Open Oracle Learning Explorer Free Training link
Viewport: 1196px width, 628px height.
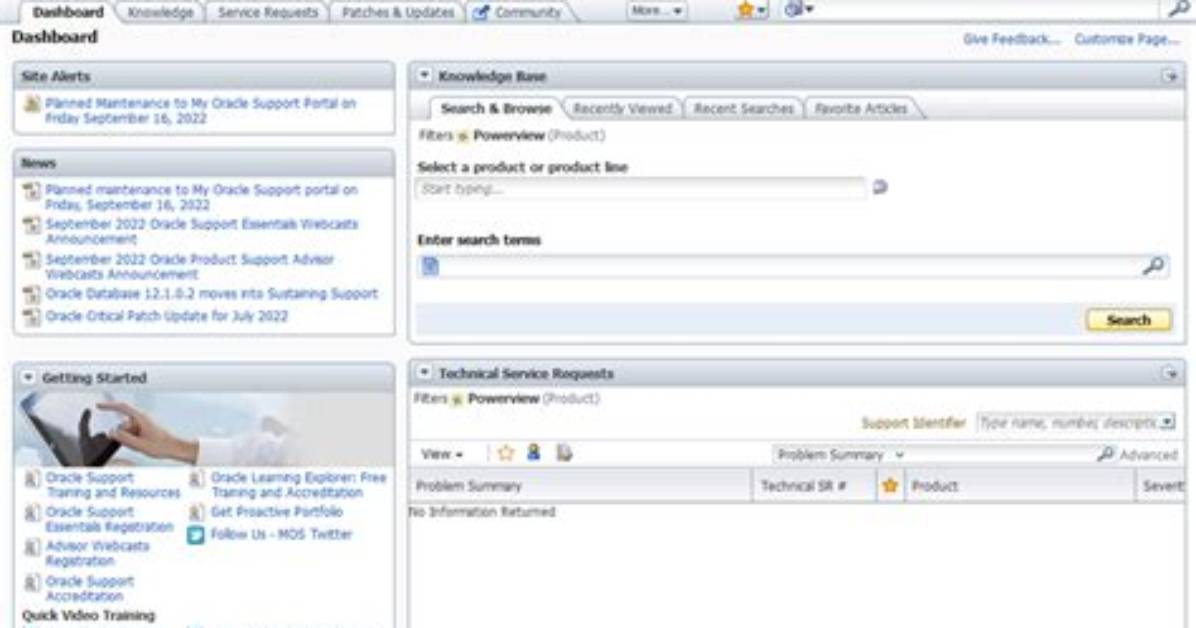click(x=298, y=485)
